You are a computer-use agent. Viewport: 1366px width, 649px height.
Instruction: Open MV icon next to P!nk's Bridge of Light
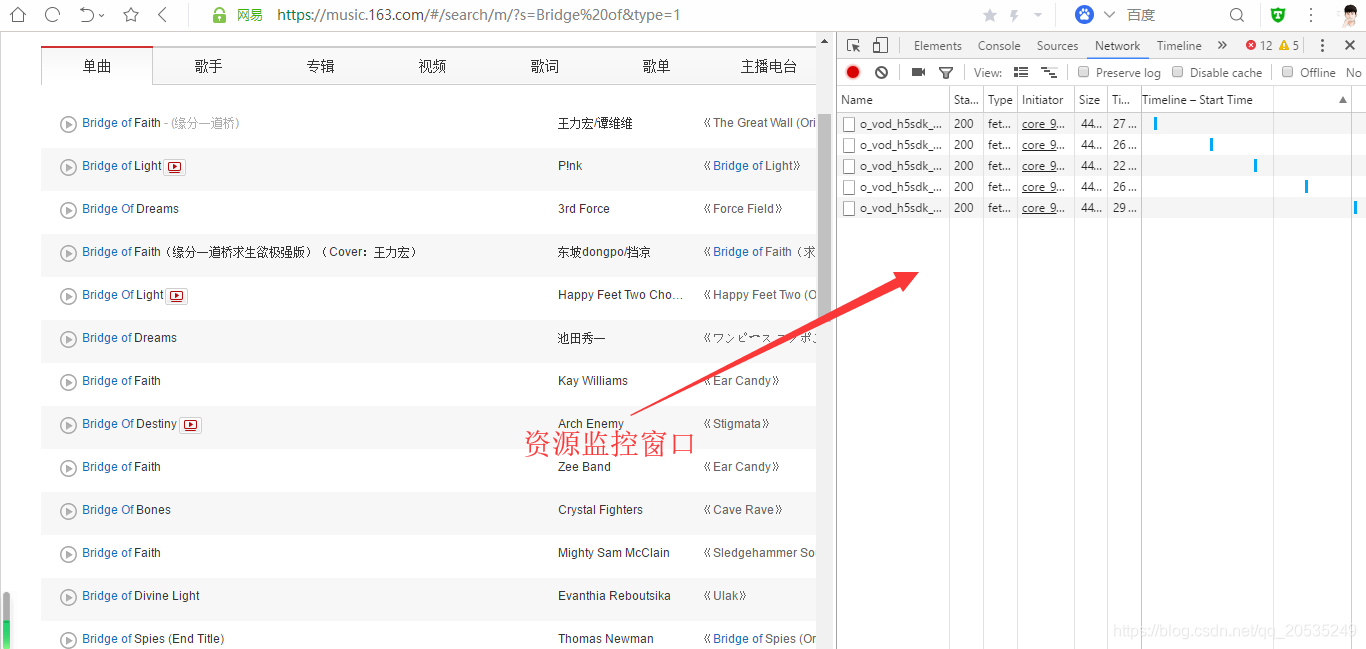click(175, 167)
